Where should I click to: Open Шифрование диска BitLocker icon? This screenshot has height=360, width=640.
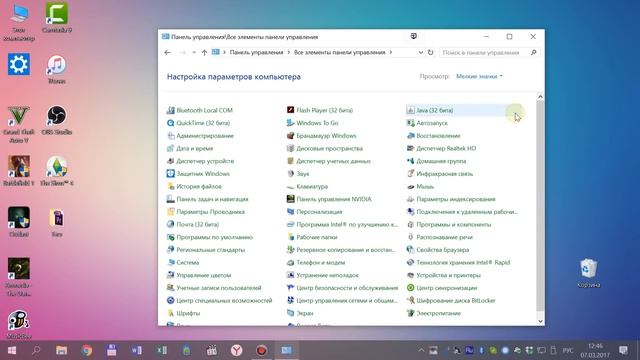(x=411, y=300)
